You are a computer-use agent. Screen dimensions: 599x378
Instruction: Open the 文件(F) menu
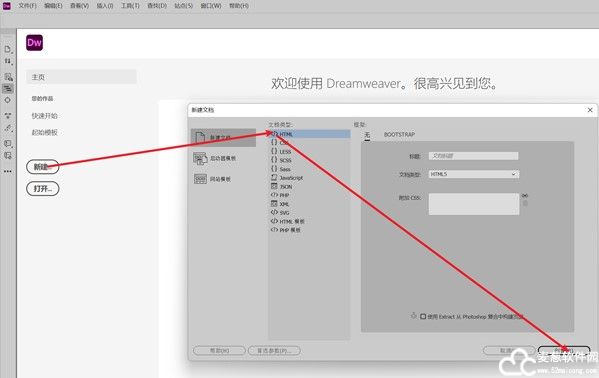tap(28, 6)
